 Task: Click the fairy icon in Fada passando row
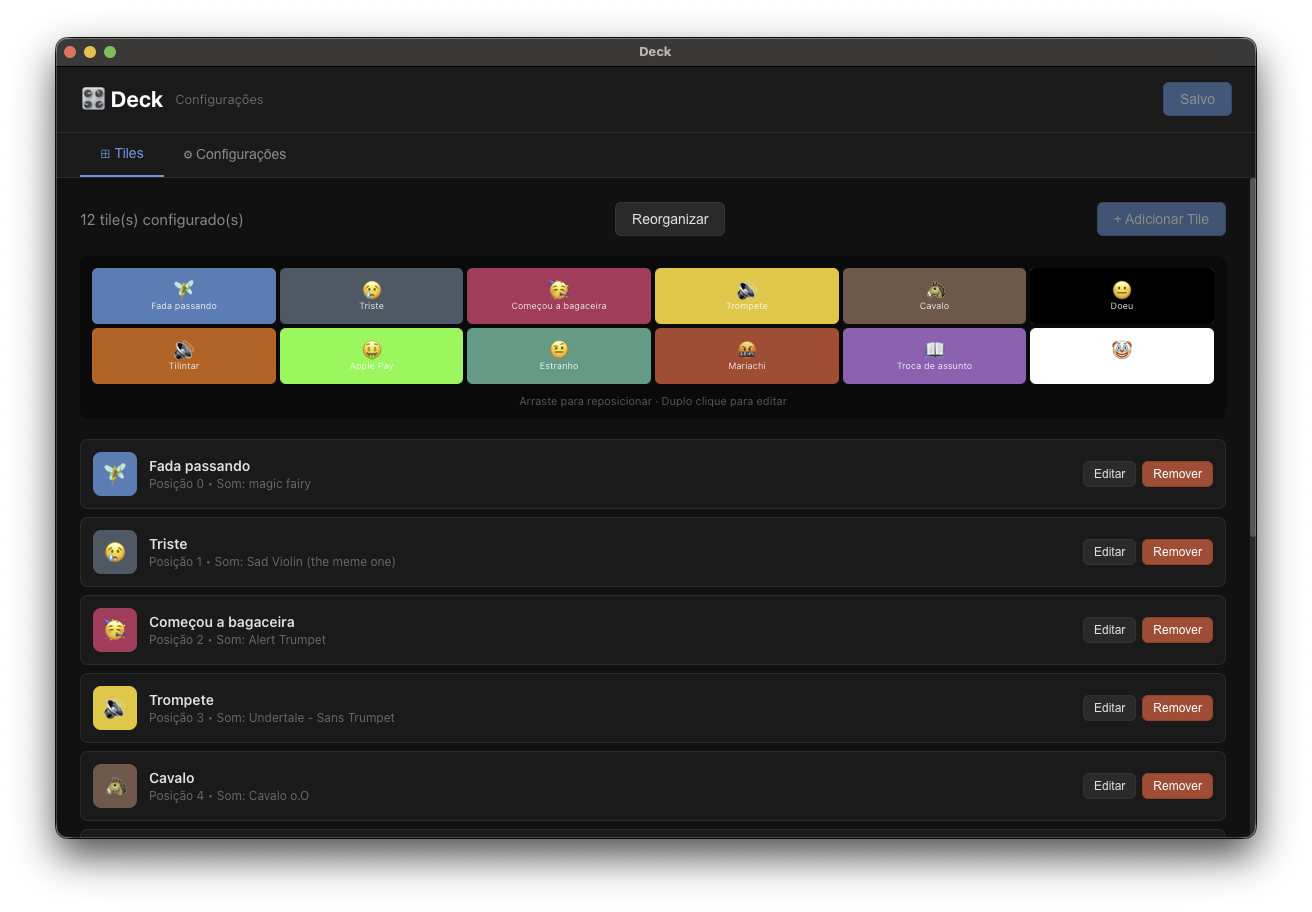tap(115, 474)
